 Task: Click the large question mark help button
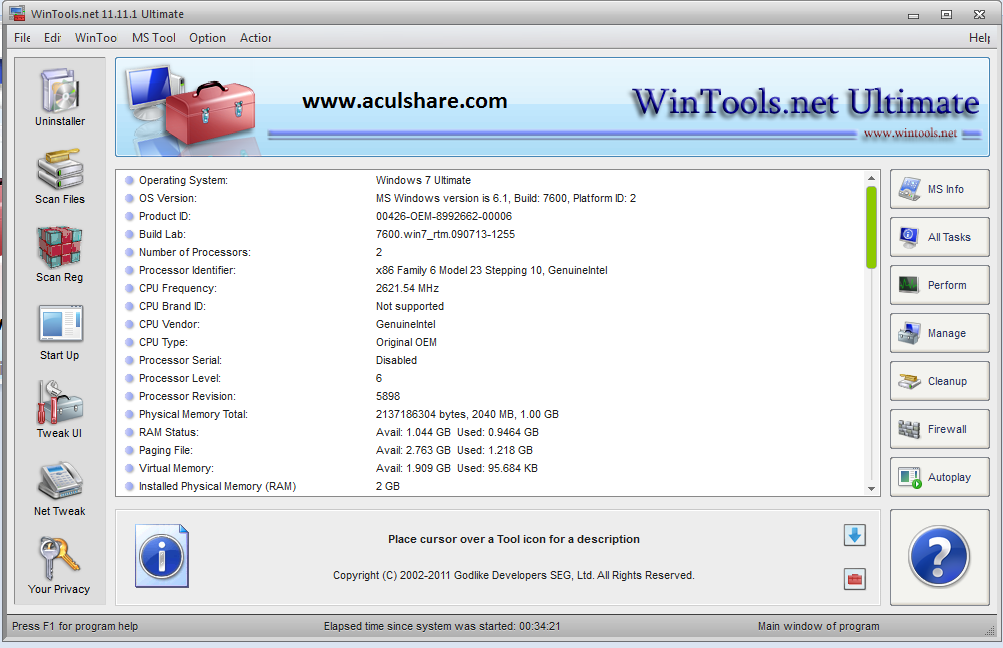point(938,558)
